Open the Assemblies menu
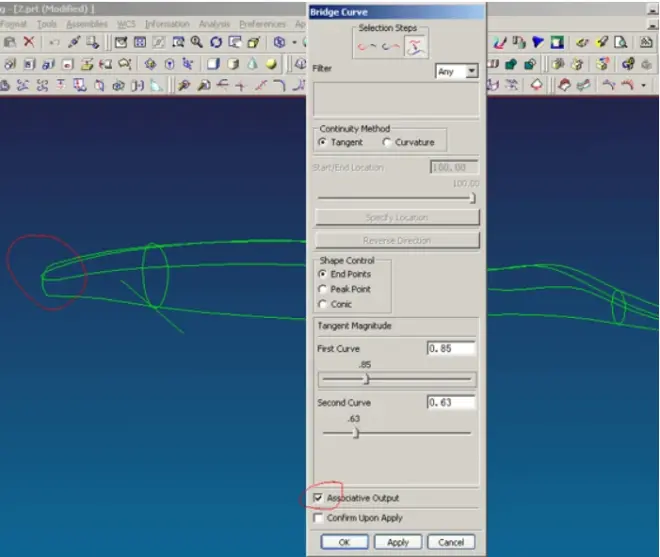Viewport: 660px width, 557px height. [87, 24]
